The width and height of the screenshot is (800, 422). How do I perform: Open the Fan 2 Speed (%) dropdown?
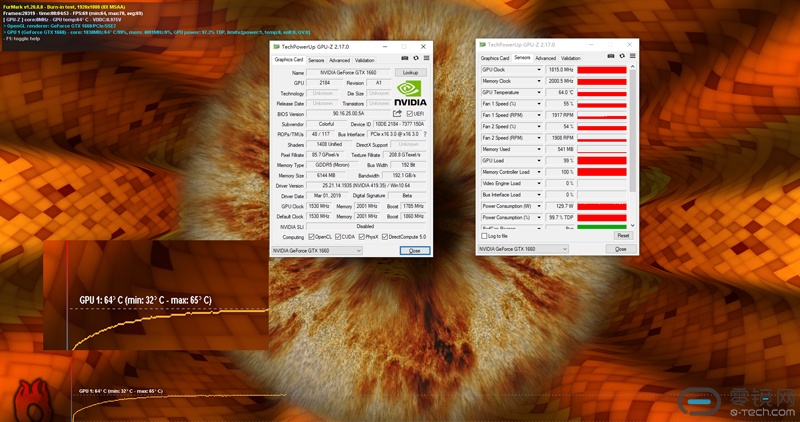coord(538,127)
